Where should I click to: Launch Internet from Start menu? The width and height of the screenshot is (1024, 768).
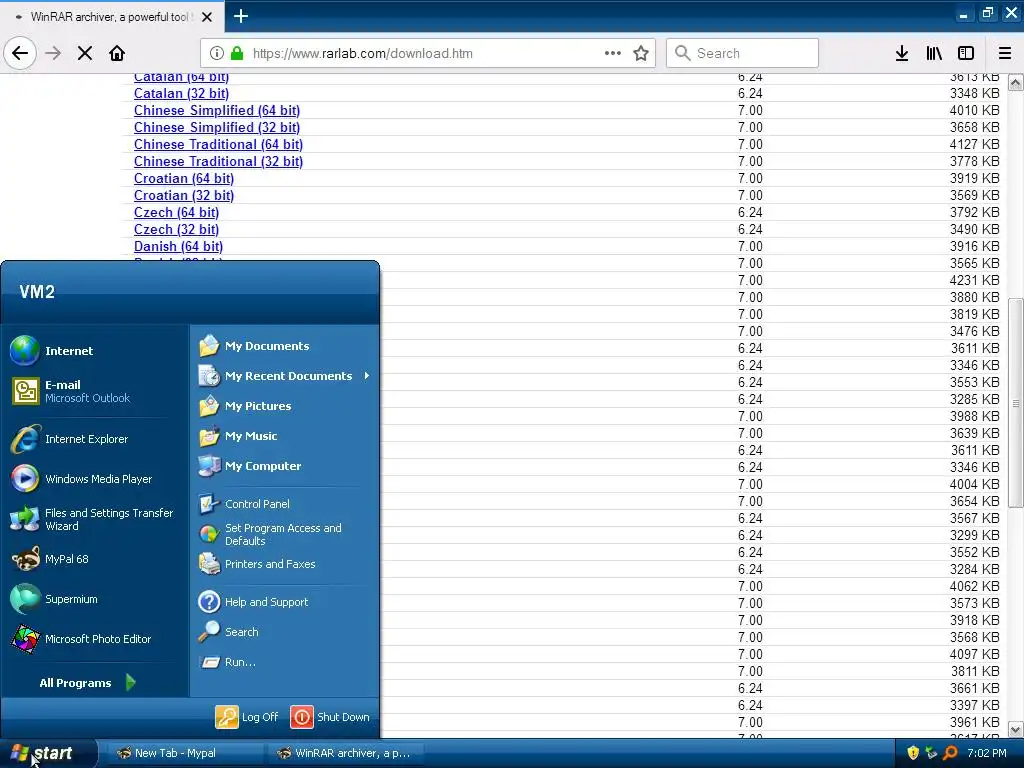(95, 351)
